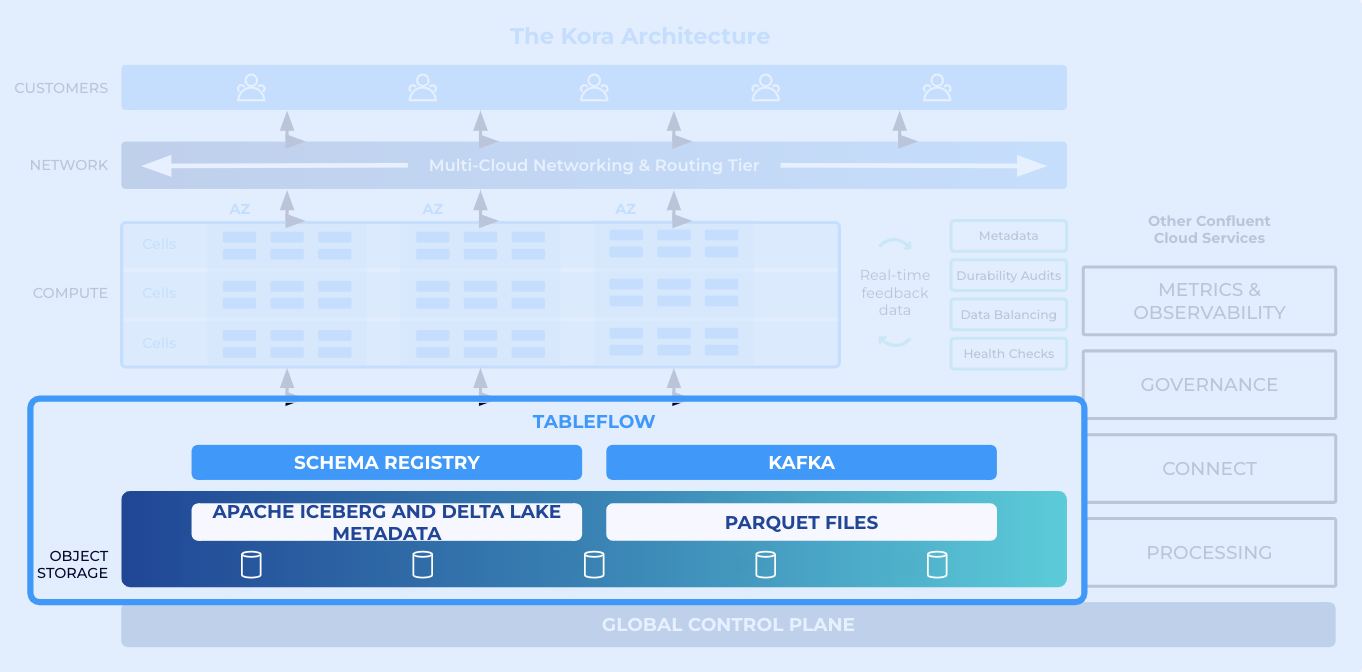1362x672 pixels.
Task: Click the Health Checks box
Action: 1008,354
